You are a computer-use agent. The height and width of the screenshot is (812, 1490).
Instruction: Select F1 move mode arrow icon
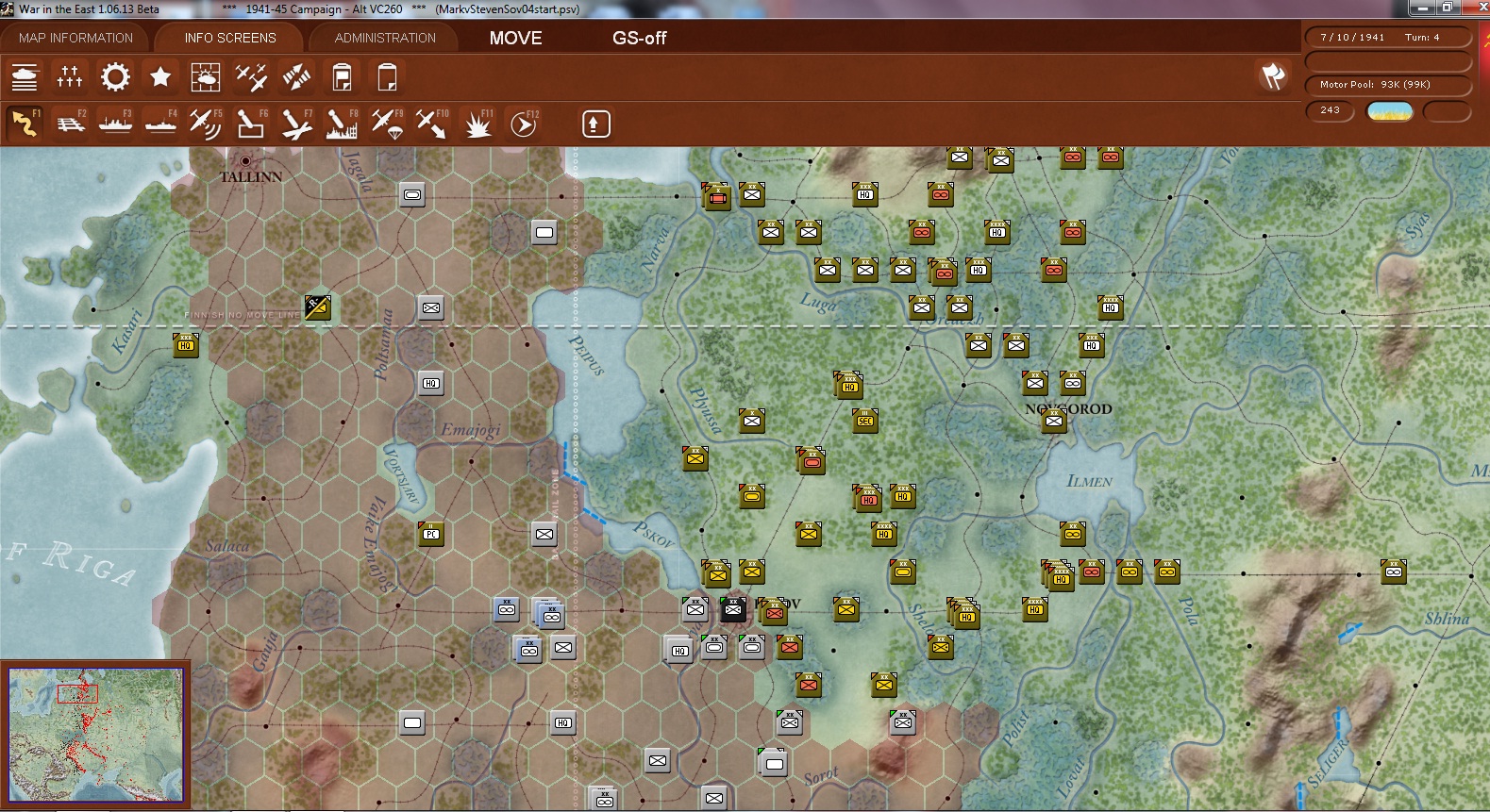coord(25,124)
